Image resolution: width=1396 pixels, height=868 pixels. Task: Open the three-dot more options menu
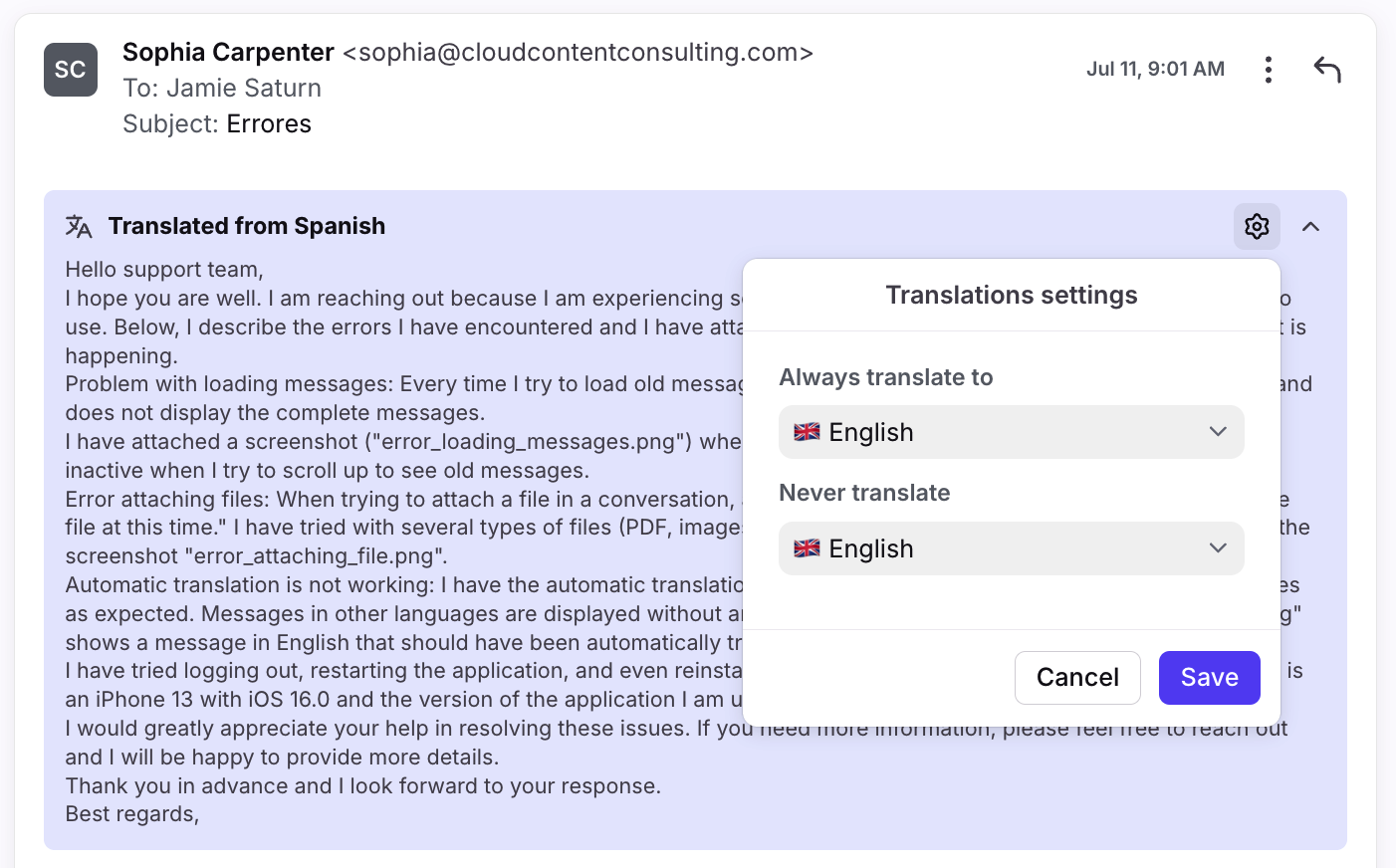click(1268, 70)
